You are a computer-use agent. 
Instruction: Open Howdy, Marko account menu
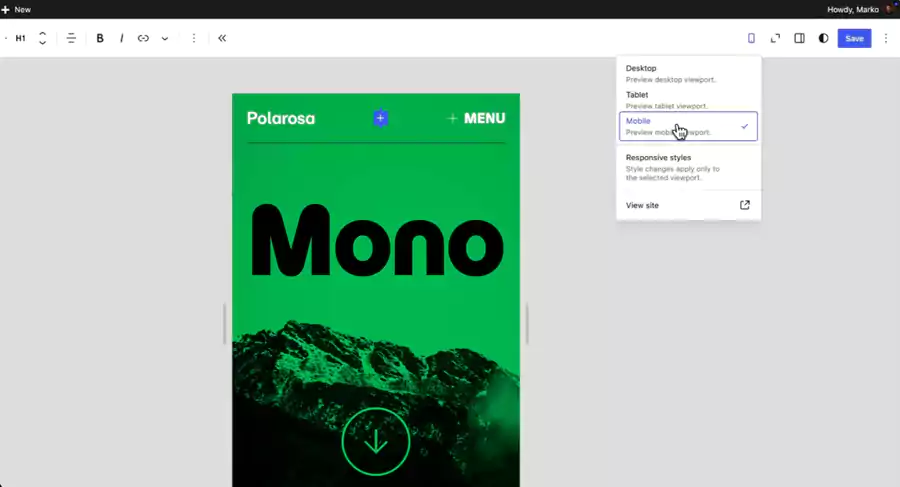(859, 9)
